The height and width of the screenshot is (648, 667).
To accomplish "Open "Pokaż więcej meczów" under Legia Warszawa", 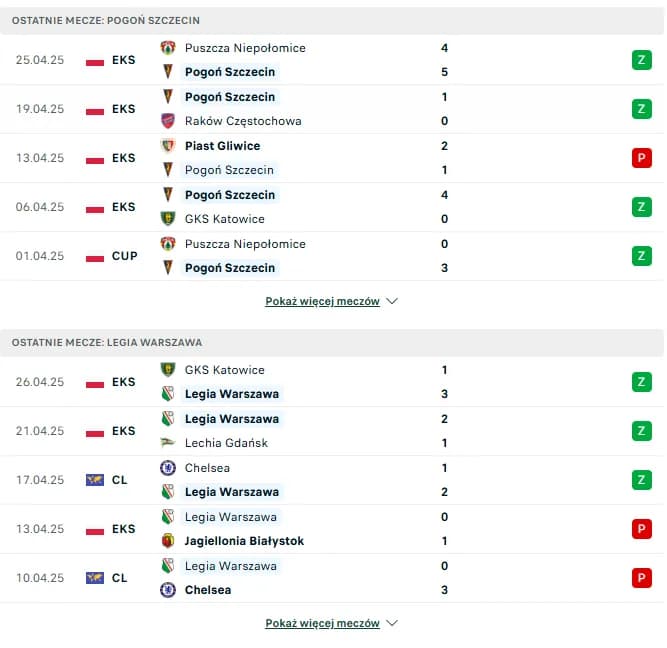I will coord(322,623).
